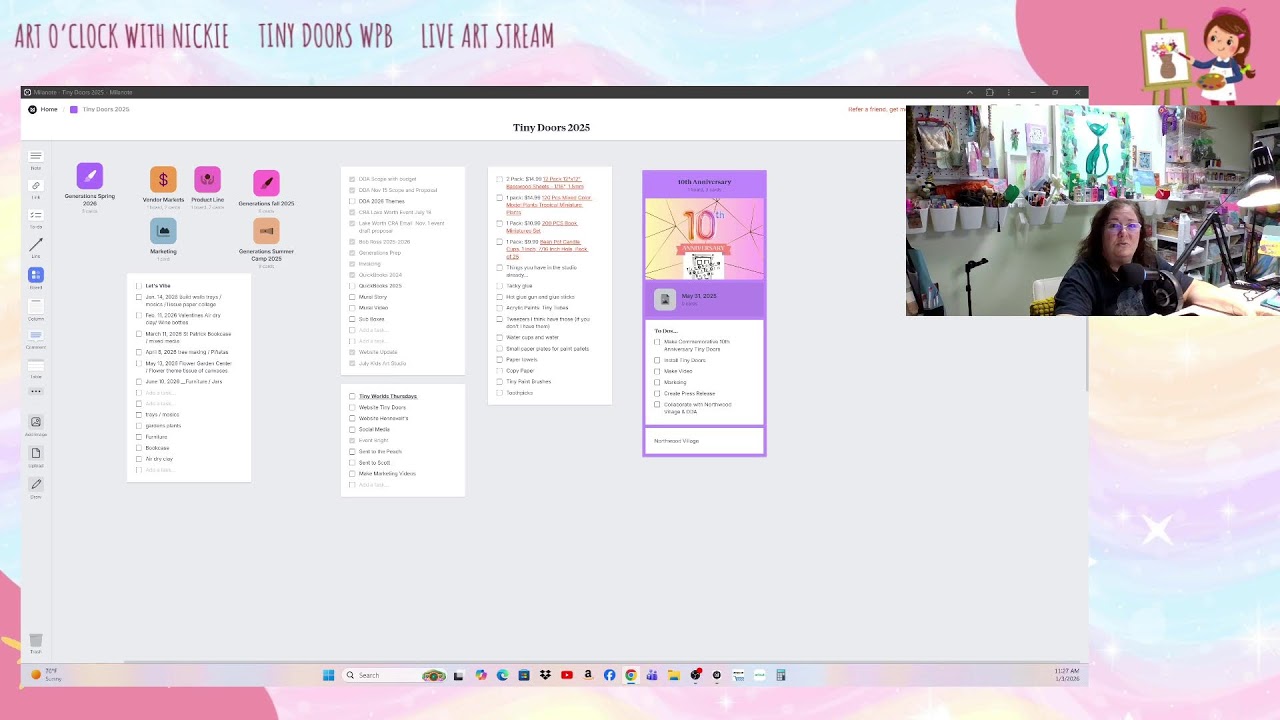Open the Windows Start menu
The height and width of the screenshot is (720, 1280).
pos(328,675)
